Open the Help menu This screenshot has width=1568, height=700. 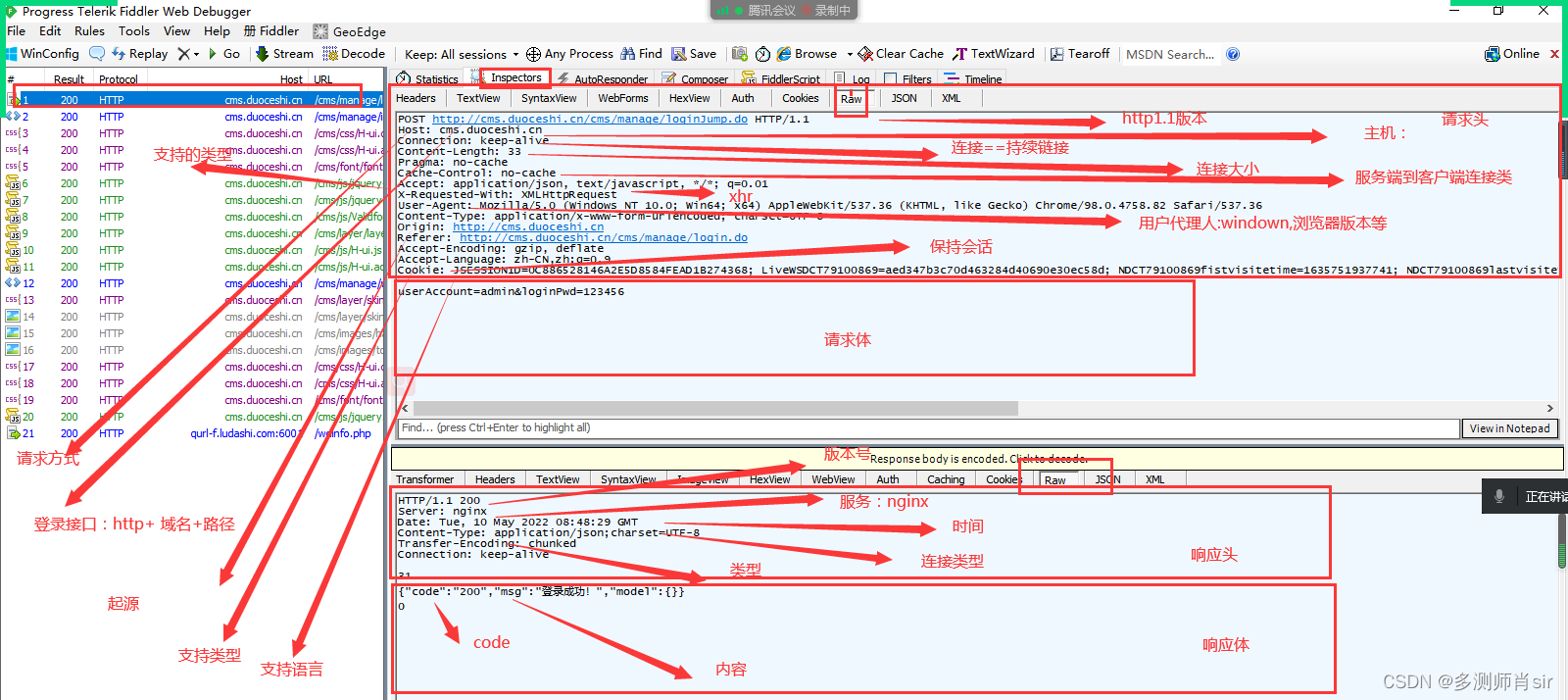[x=217, y=31]
